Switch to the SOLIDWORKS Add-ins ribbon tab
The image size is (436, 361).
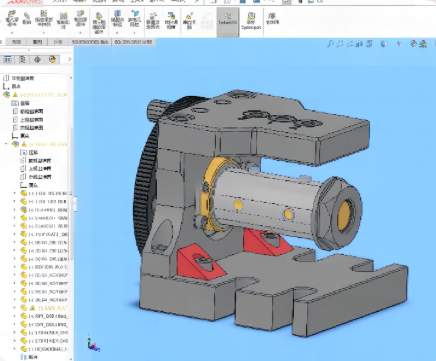tap(90, 42)
